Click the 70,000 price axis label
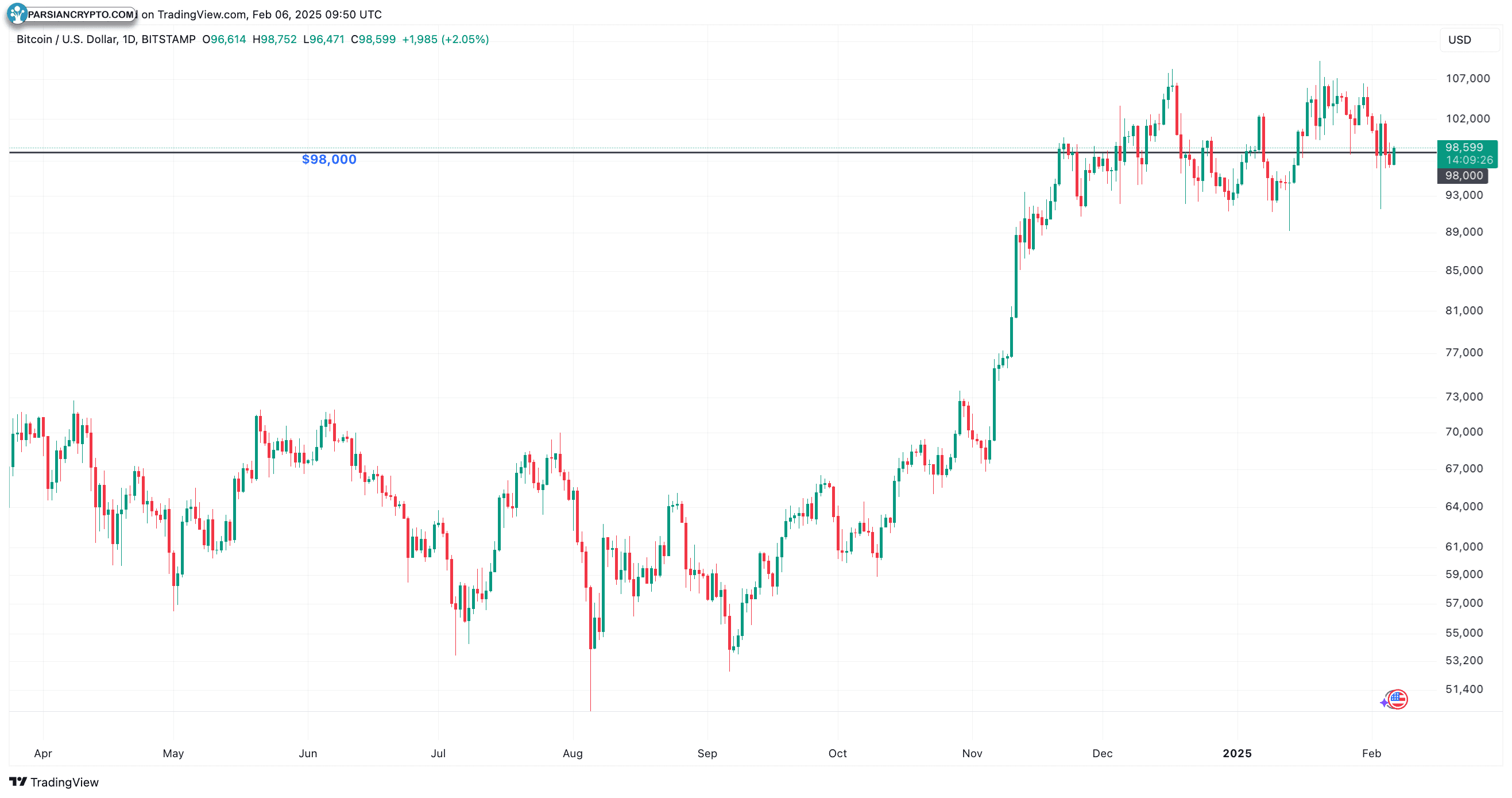This screenshot has height=798, width=1512. [1464, 432]
